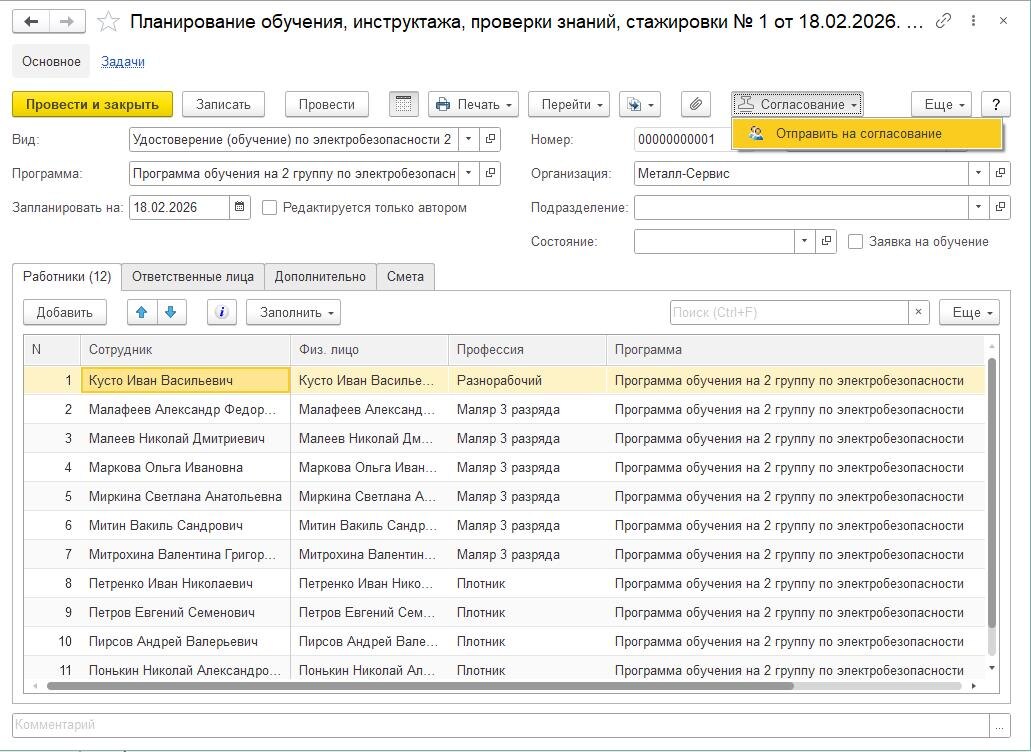Copy link using the chain icon
The height and width of the screenshot is (752, 1031).
coord(944,21)
